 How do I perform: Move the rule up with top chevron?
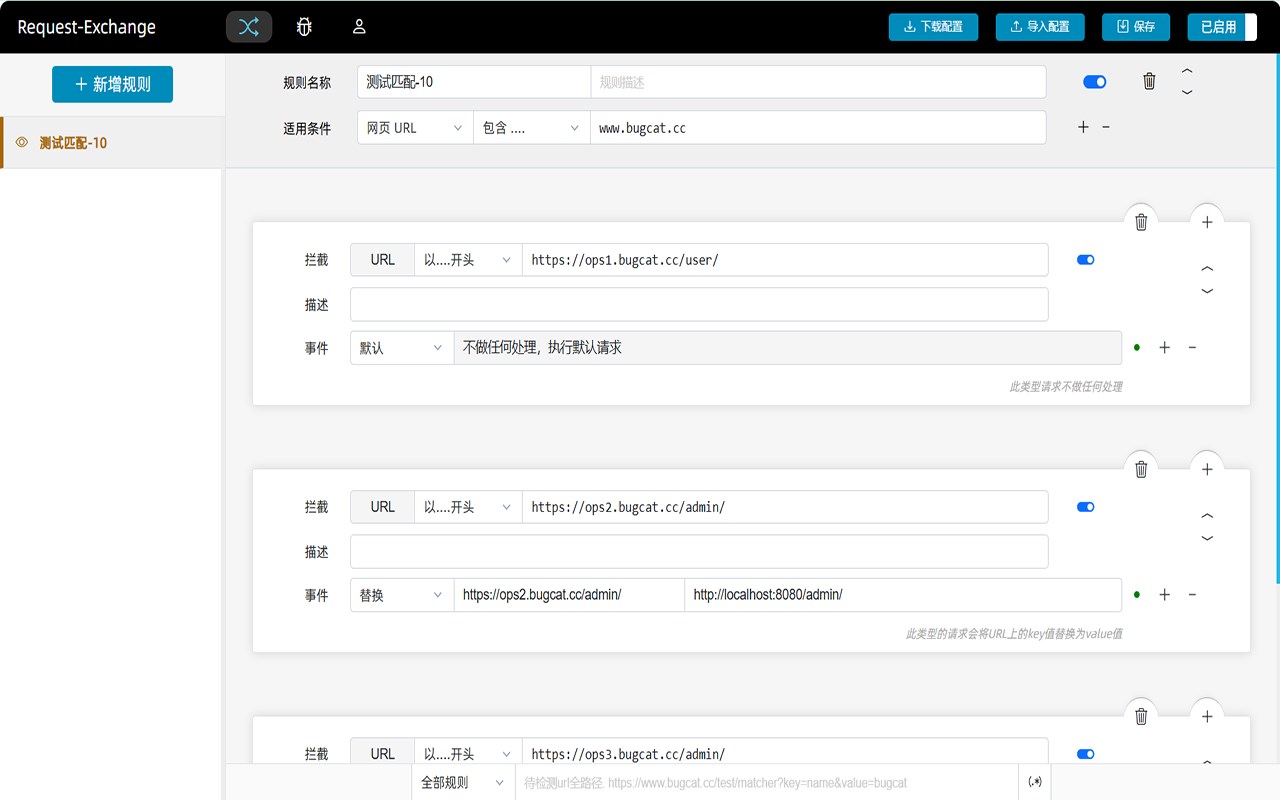(x=1187, y=71)
